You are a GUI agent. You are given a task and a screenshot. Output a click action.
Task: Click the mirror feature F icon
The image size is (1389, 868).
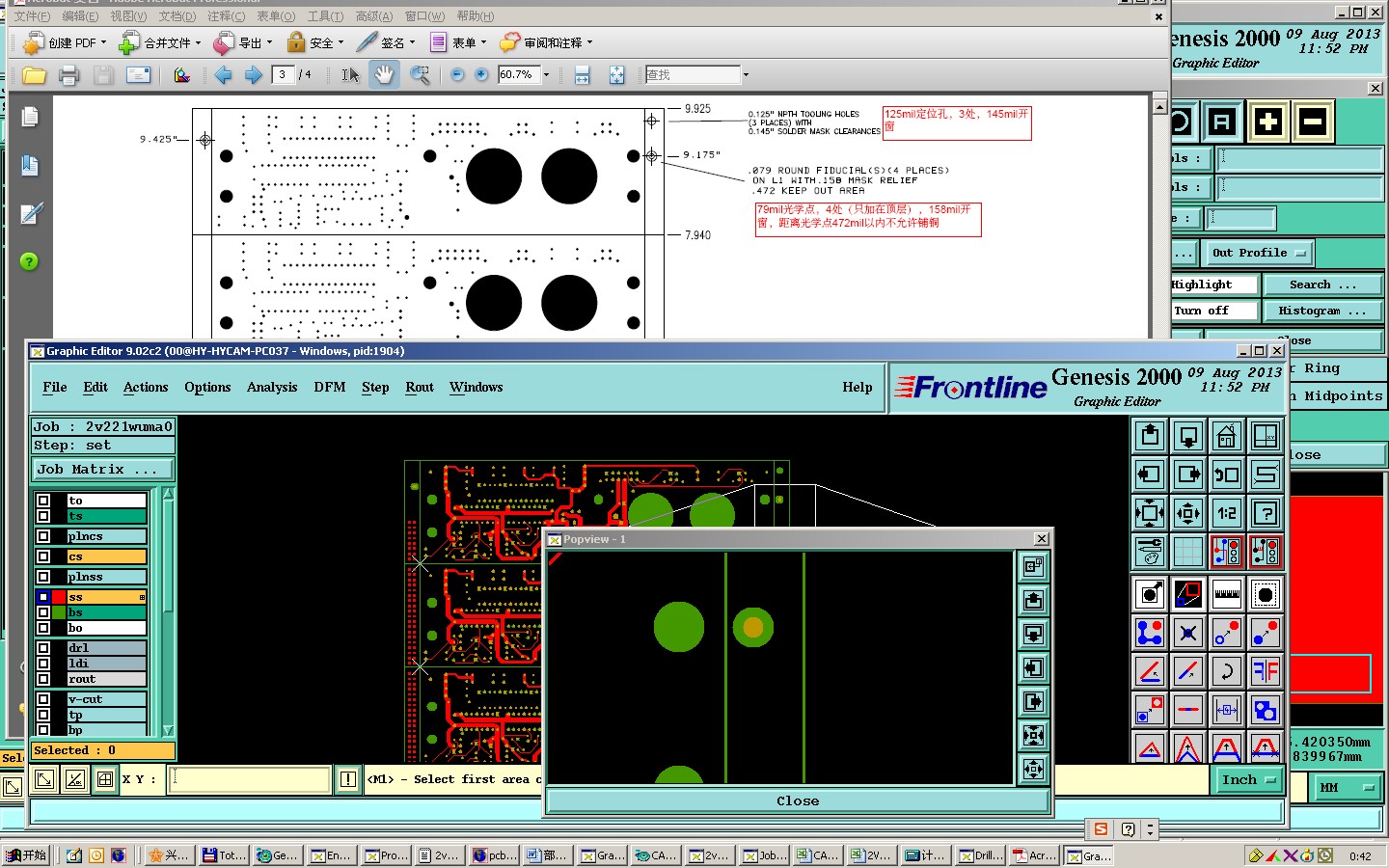(1265, 671)
